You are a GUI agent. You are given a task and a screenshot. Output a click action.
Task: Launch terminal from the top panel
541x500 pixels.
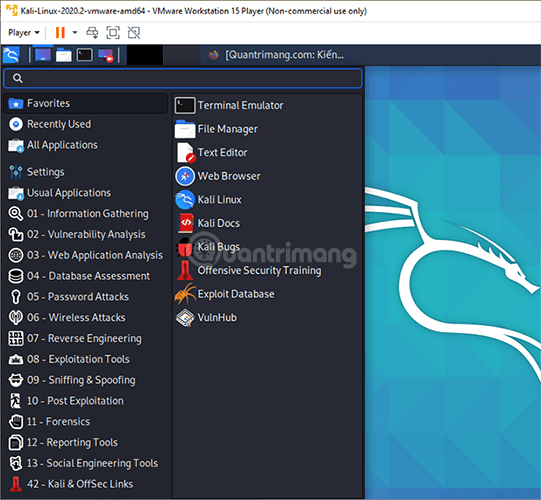[85, 55]
